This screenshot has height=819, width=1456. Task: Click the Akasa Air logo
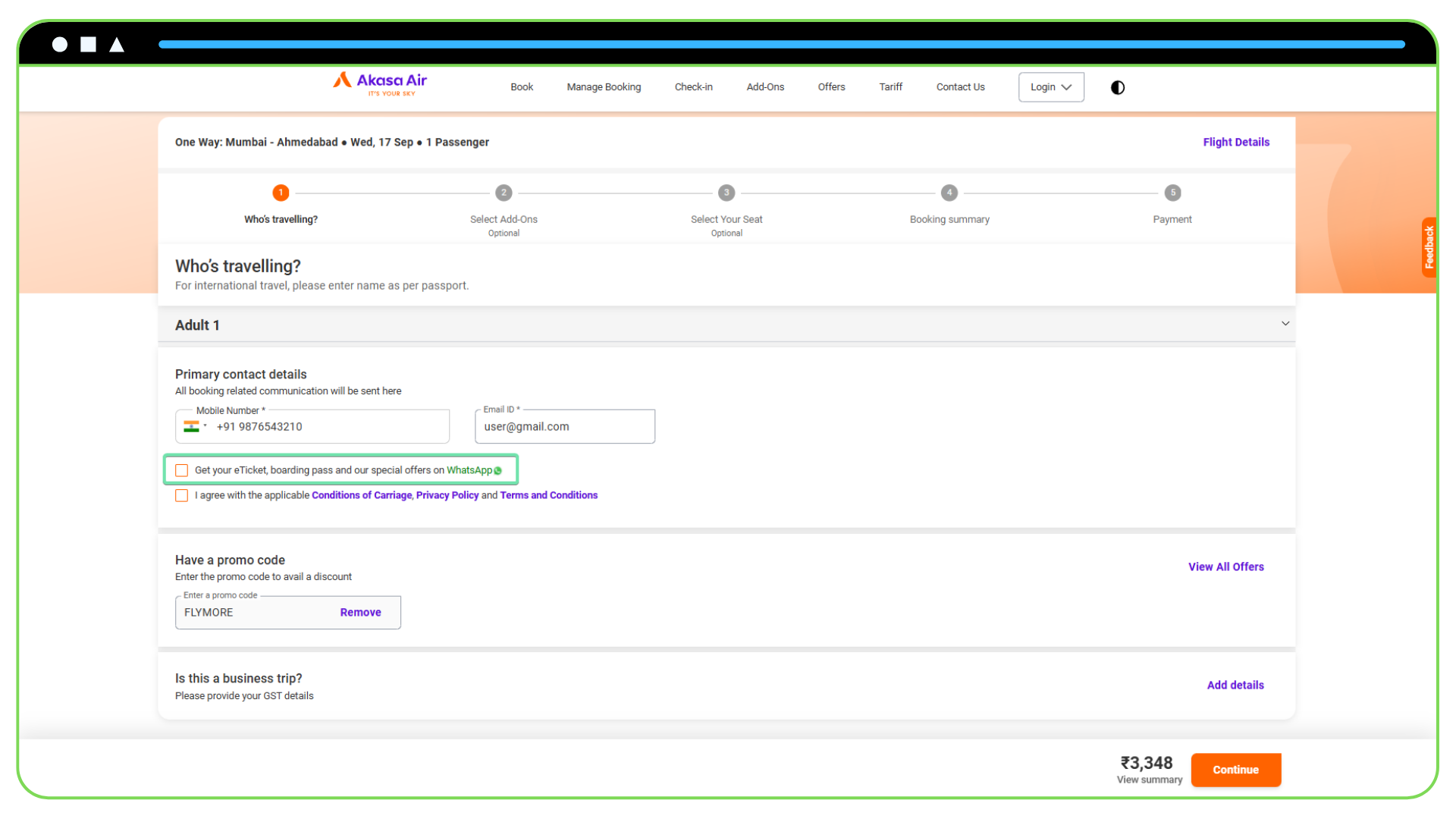(x=379, y=84)
